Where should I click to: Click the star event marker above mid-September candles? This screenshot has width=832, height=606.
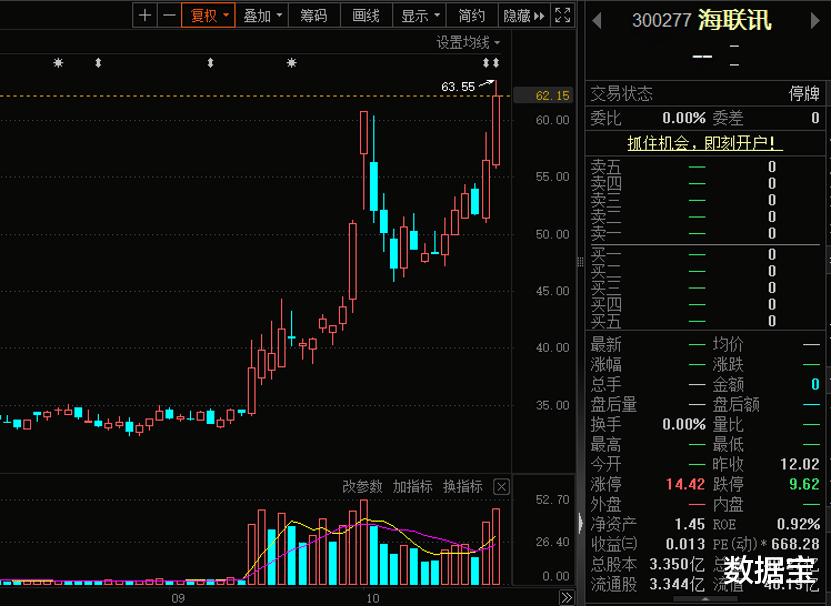coord(291,63)
